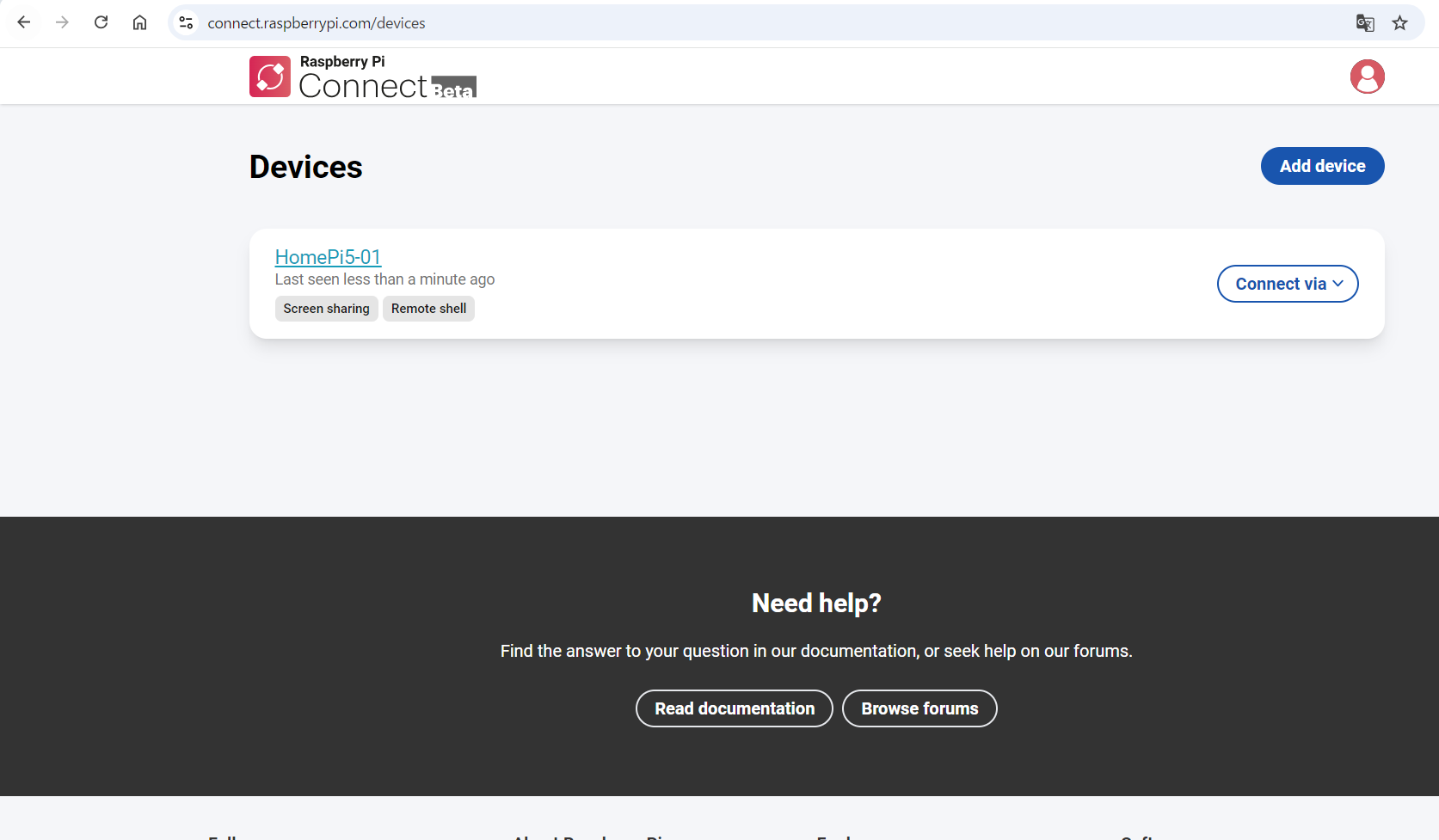Select the Remote shell option

428,308
